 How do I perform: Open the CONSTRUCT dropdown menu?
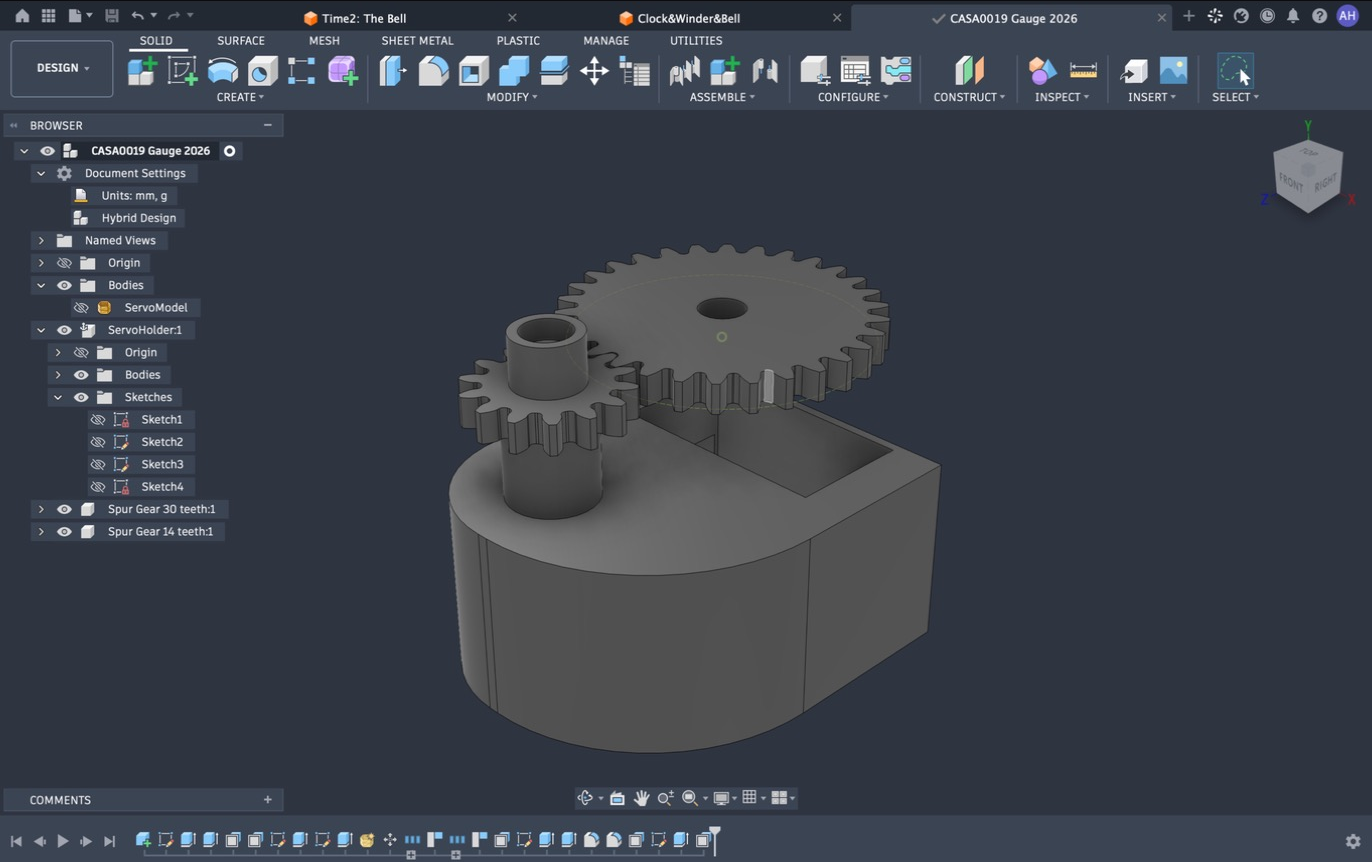point(969,97)
